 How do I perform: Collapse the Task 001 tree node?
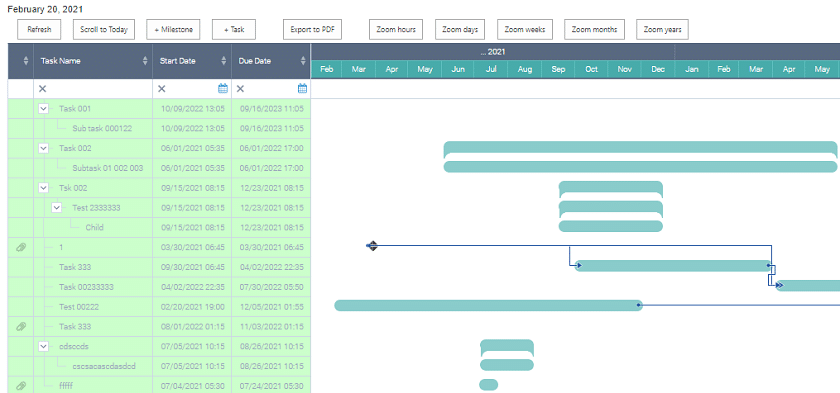[x=43, y=109]
